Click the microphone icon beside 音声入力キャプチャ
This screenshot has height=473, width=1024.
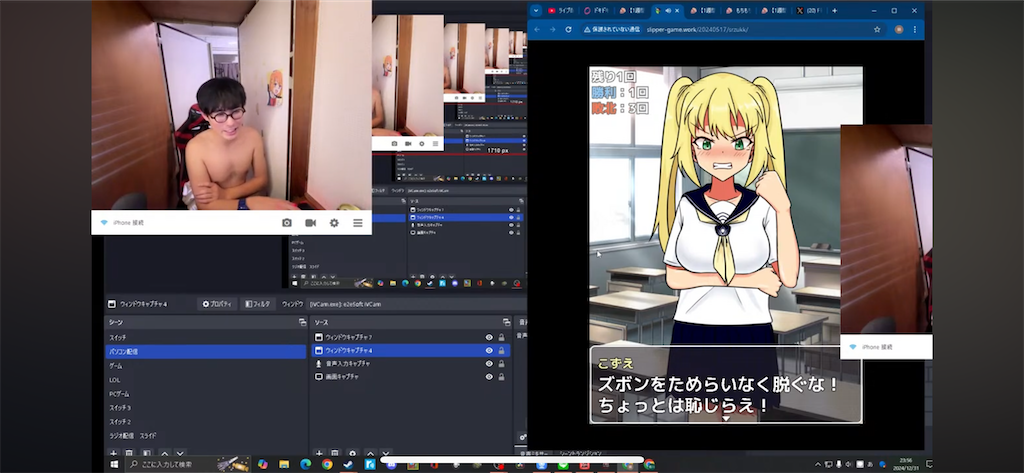click(x=319, y=364)
